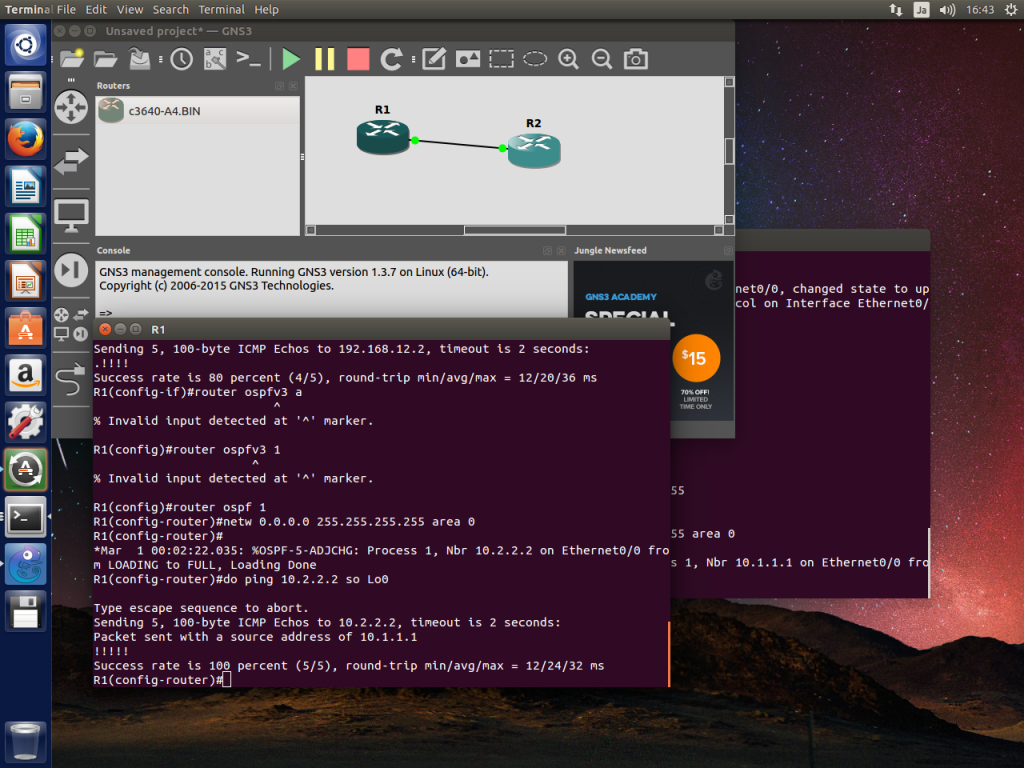This screenshot has height=768, width=1024.
Task: Select the R2 router on the topology canvas
Action: tap(534, 150)
